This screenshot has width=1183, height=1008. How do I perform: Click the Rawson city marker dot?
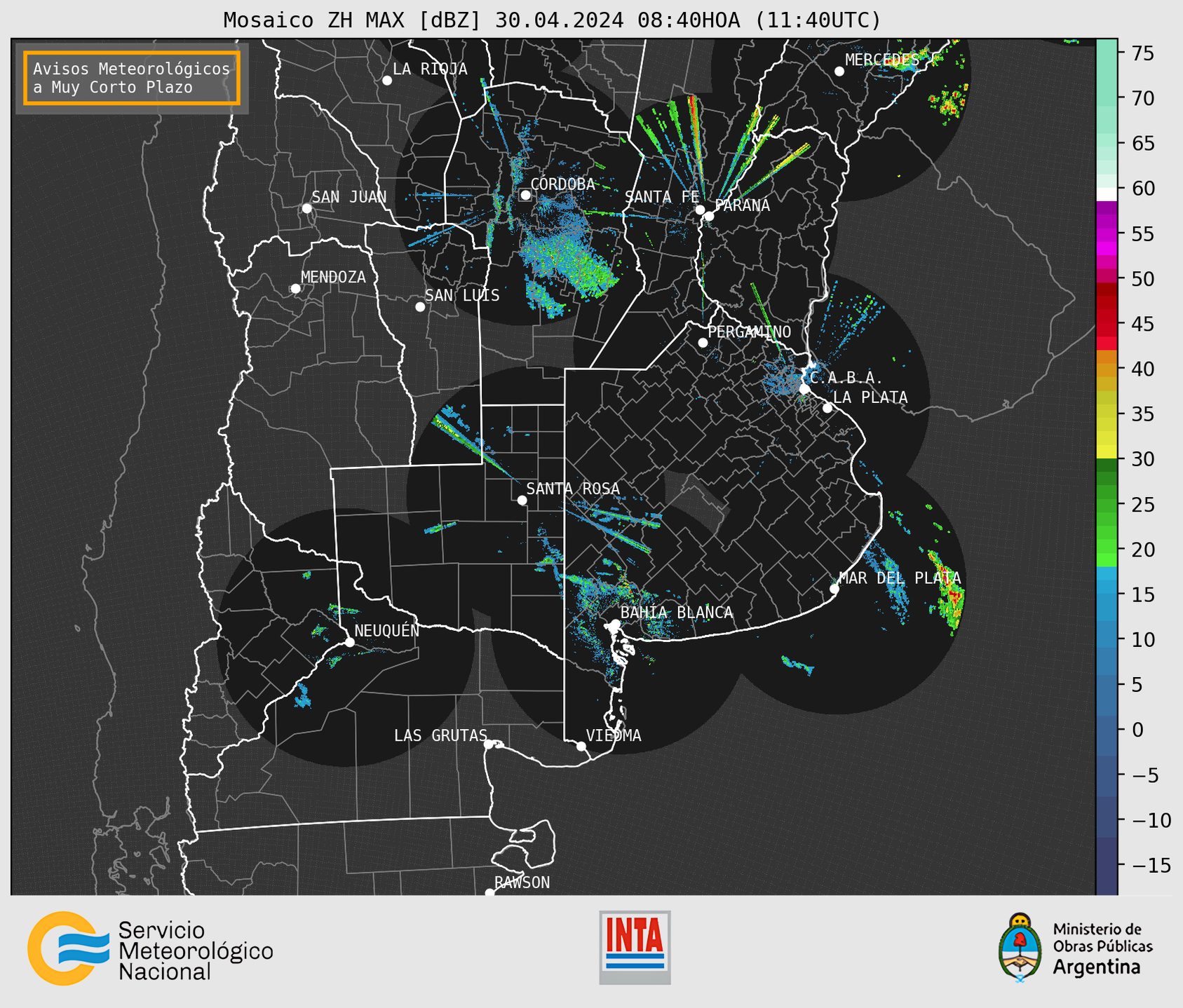pyautogui.click(x=489, y=893)
